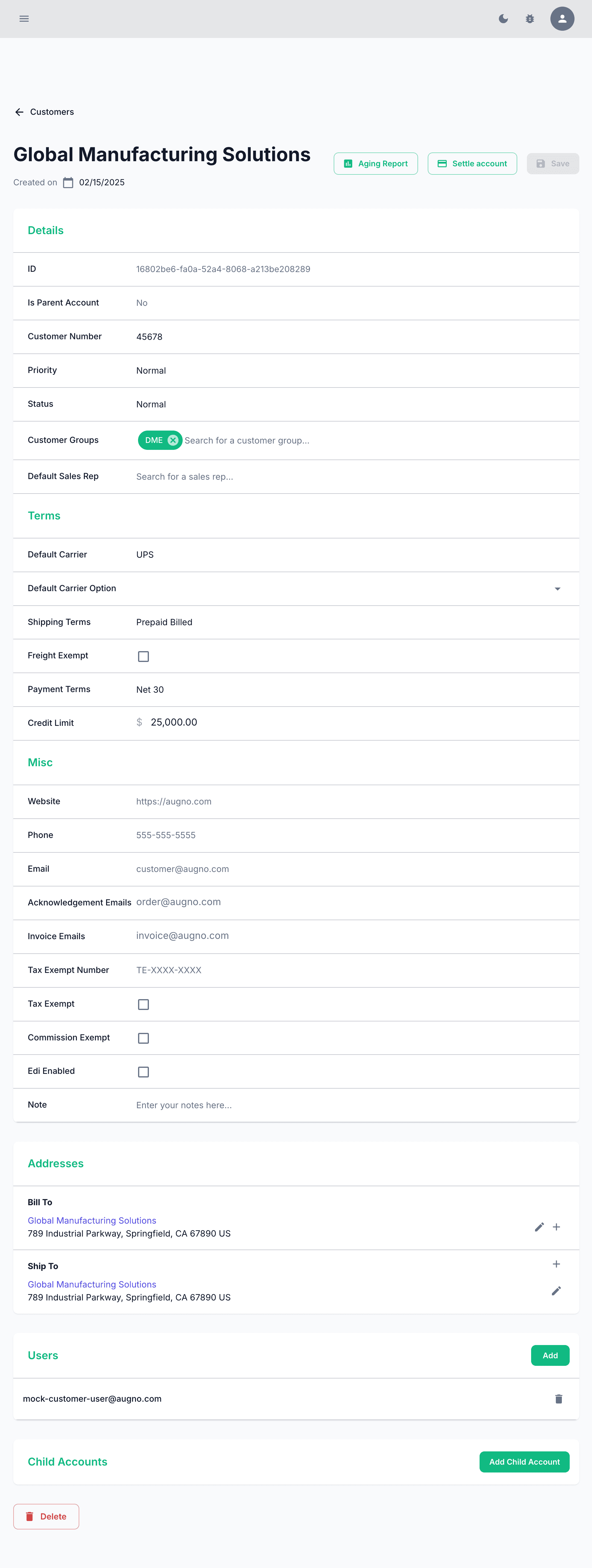This screenshot has width=592, height=1568.
Task: Click the Aging Report button
Action: point(376,164)
